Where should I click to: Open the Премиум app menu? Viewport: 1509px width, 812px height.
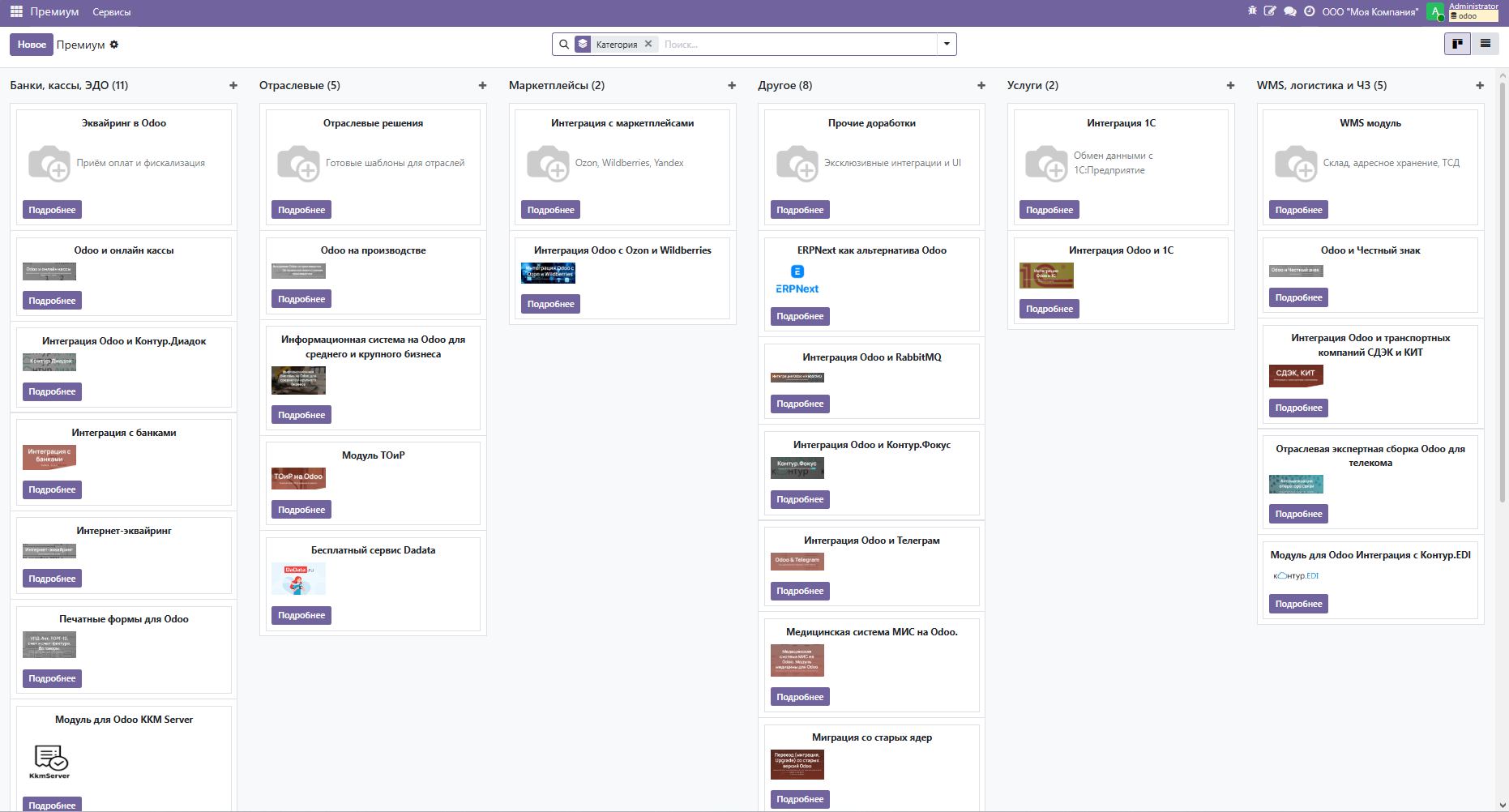tap(54, 11)
